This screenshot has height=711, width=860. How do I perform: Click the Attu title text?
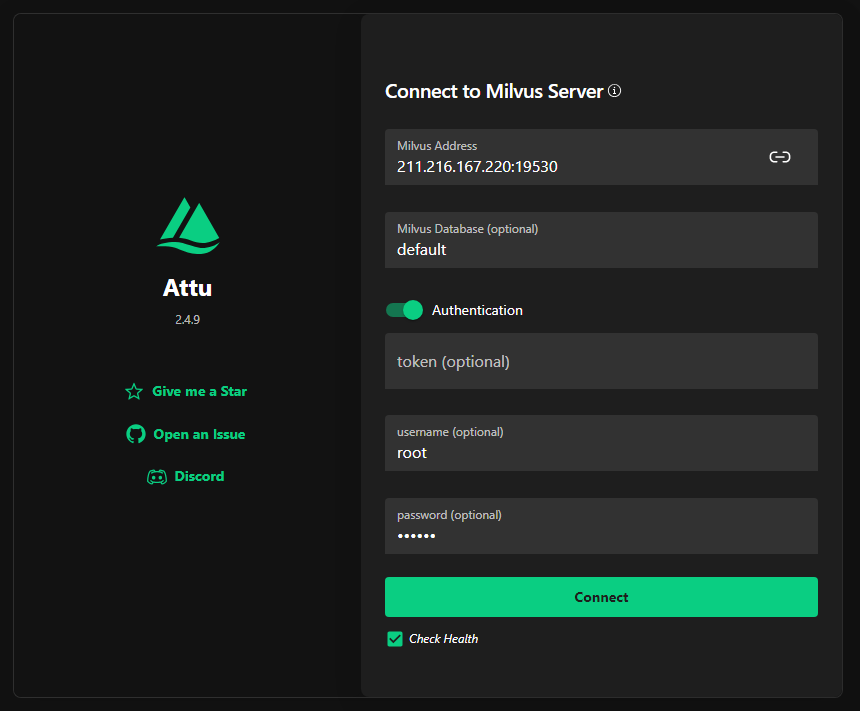pos(188,288)
